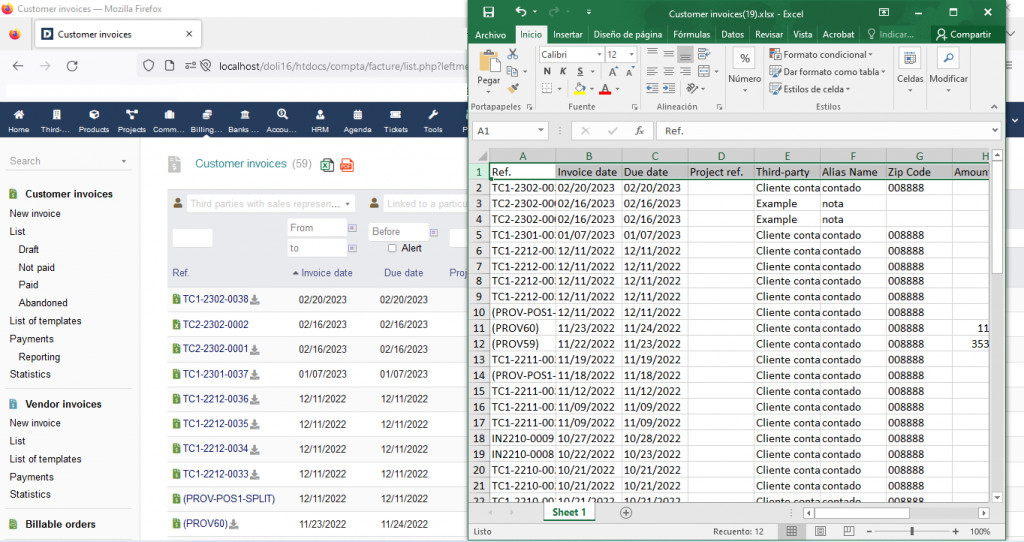The width and height of the screenshot is (1024, 542).
Task: Click Decrease indent icon in Excel Alineación group
Action: (652, 88)
